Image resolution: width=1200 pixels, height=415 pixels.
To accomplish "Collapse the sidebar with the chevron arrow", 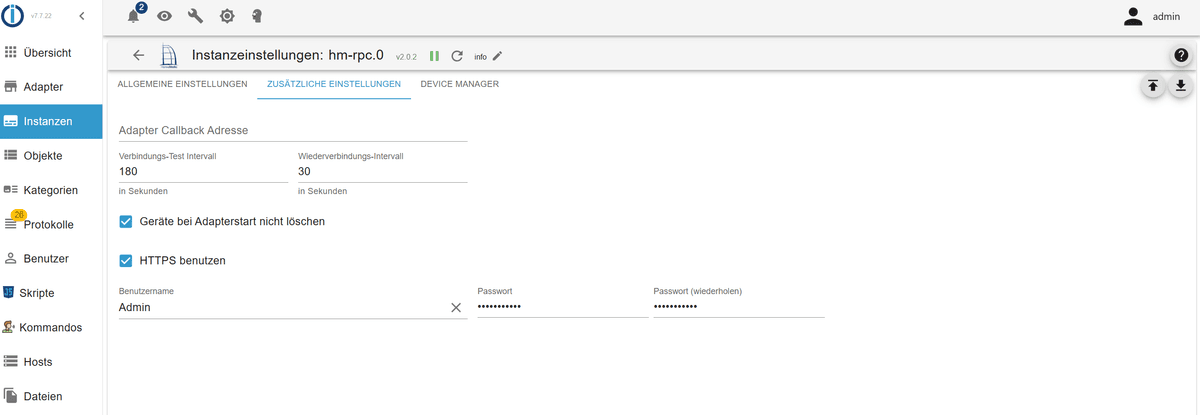I will click(81, 16).
